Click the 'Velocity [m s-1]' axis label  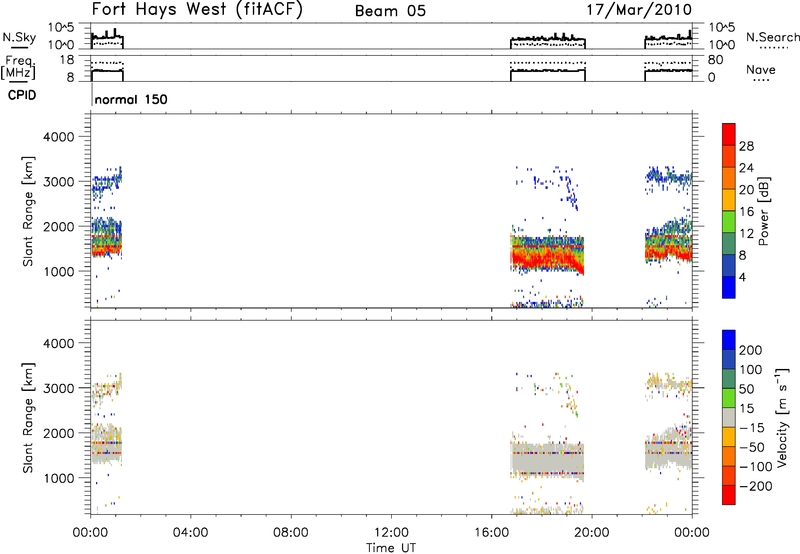pos(783,417)
